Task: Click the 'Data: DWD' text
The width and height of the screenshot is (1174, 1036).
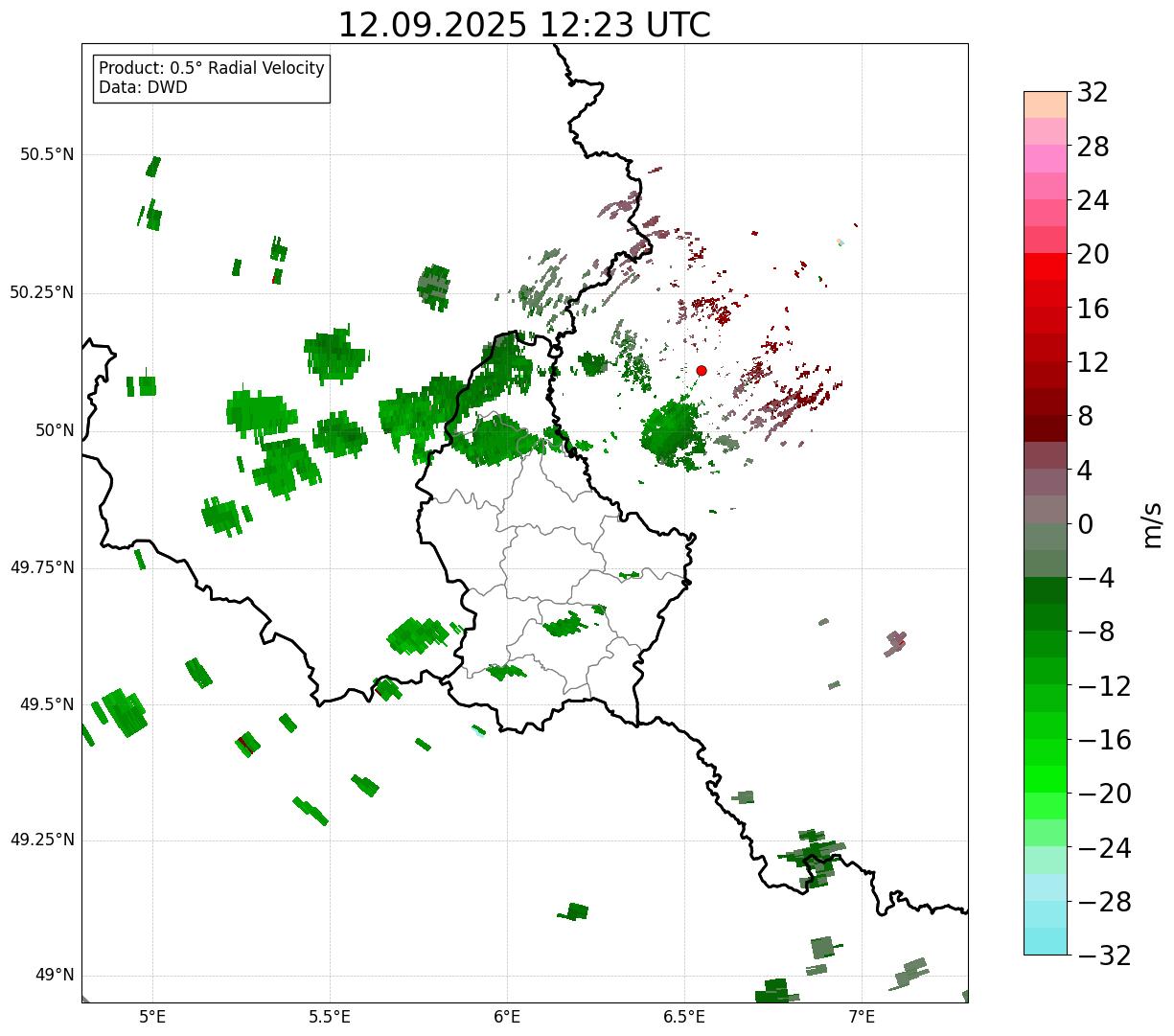Action: pyautogui.click(x=144, y=87)
